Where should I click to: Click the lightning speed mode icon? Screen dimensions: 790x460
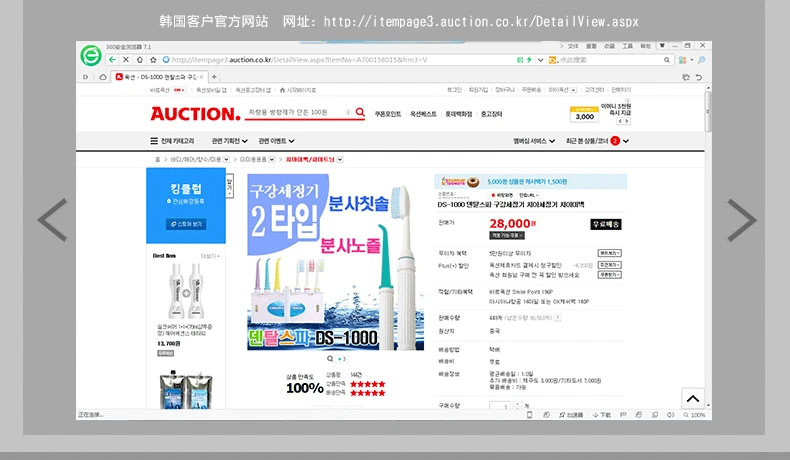[x=529, y=59]
